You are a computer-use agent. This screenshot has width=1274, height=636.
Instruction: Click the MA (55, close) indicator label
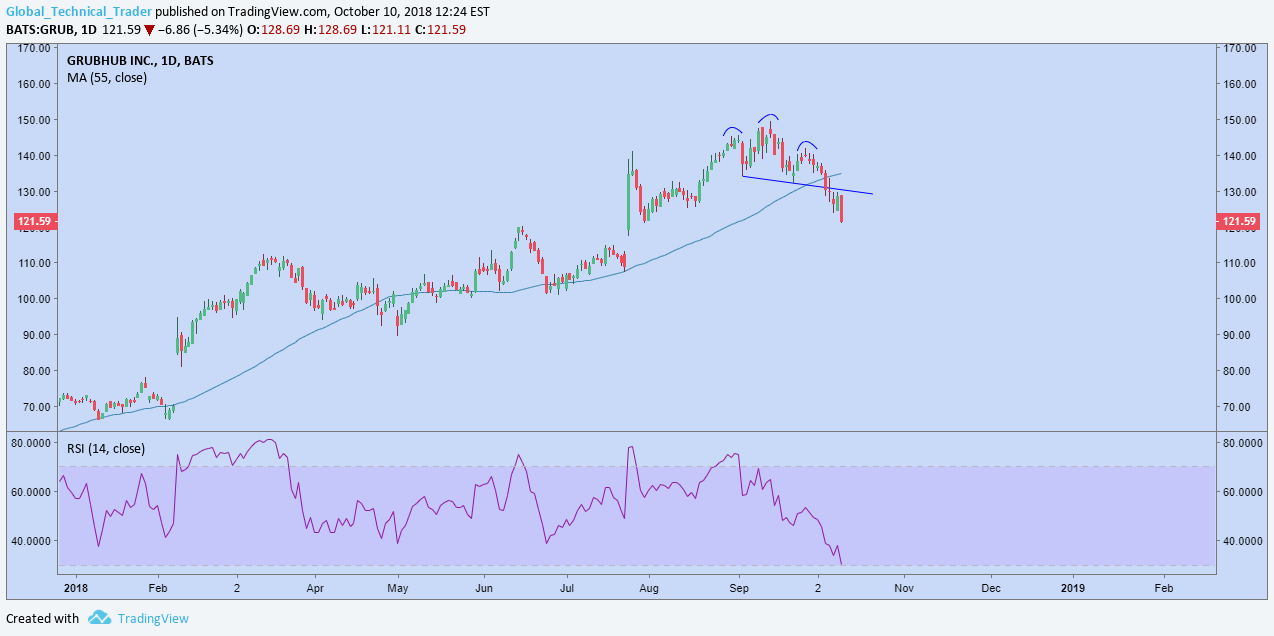pyautogui.click(x=107, y=77)
